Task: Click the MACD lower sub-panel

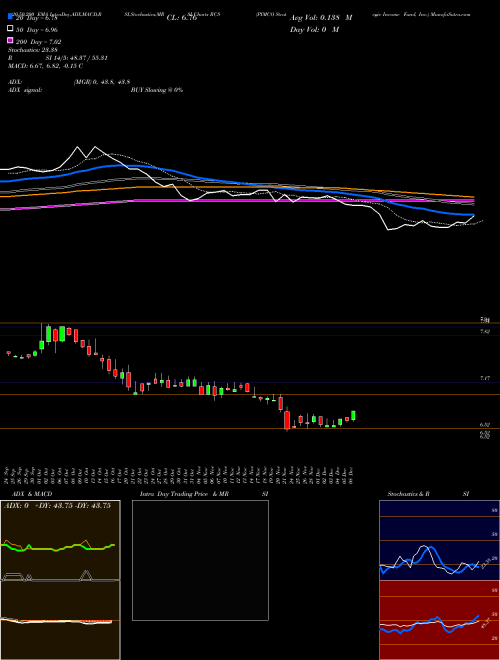Action: (x=60, y=620)
